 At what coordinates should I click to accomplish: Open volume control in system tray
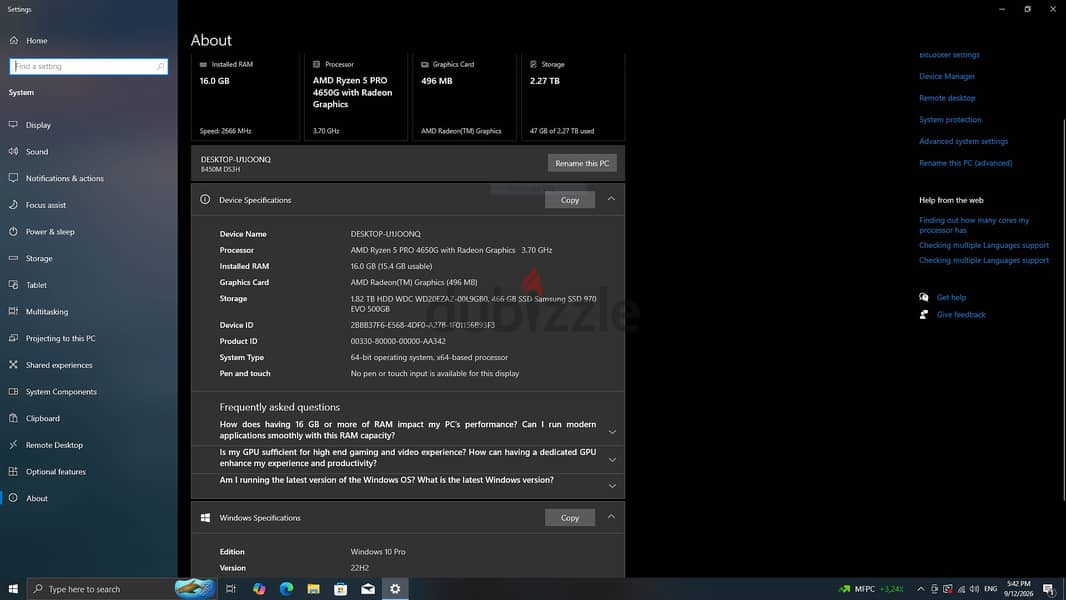click(974, 589)
